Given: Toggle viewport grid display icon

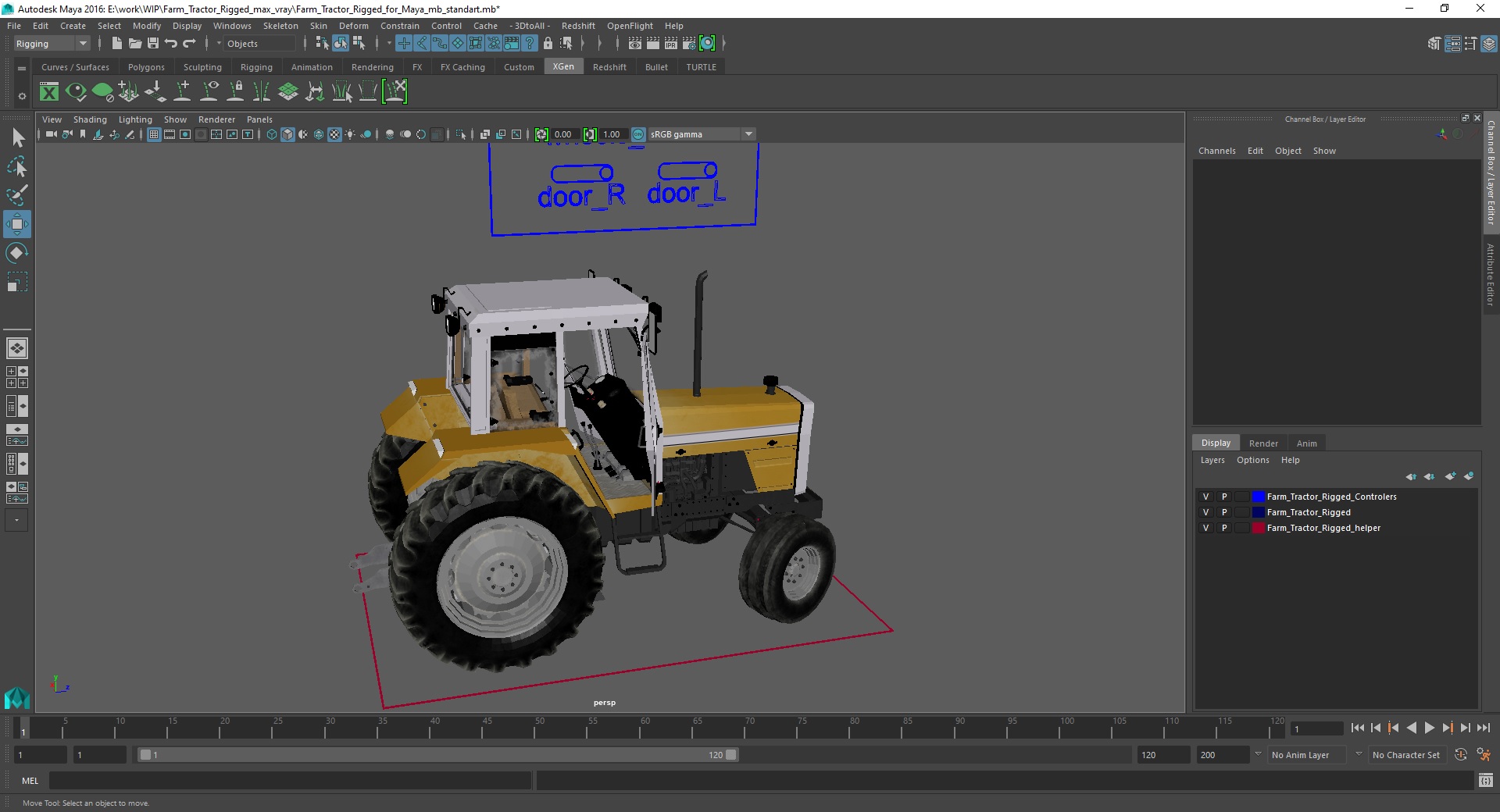Looking at the screenshot, I should pos(154,134).
